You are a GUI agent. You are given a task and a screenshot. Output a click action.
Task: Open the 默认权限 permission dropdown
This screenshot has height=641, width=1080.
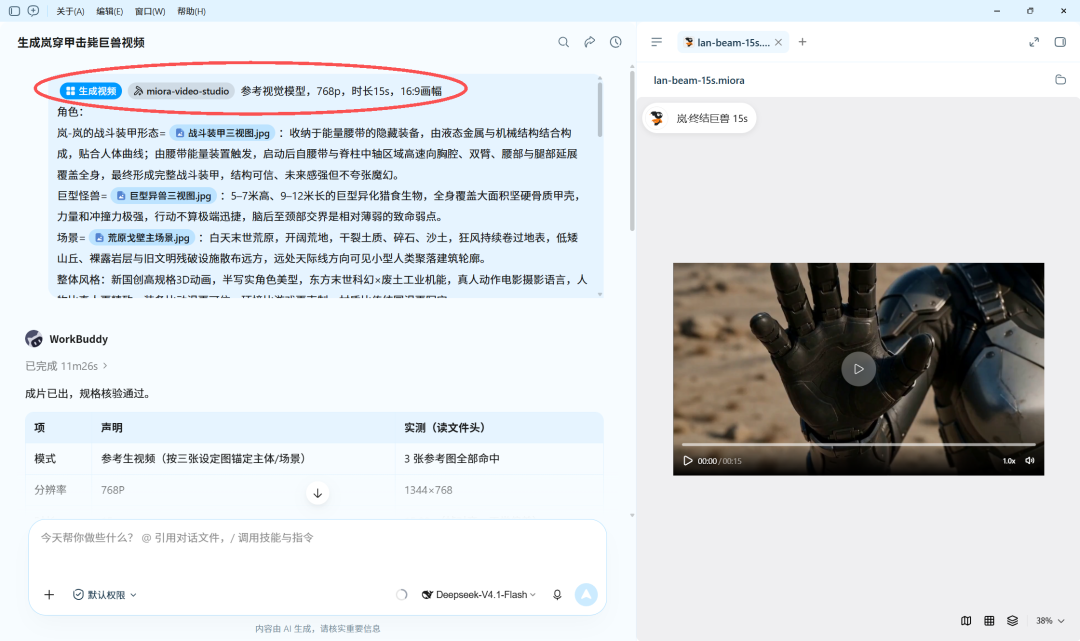pyautogui.click(x=105, y=595)
